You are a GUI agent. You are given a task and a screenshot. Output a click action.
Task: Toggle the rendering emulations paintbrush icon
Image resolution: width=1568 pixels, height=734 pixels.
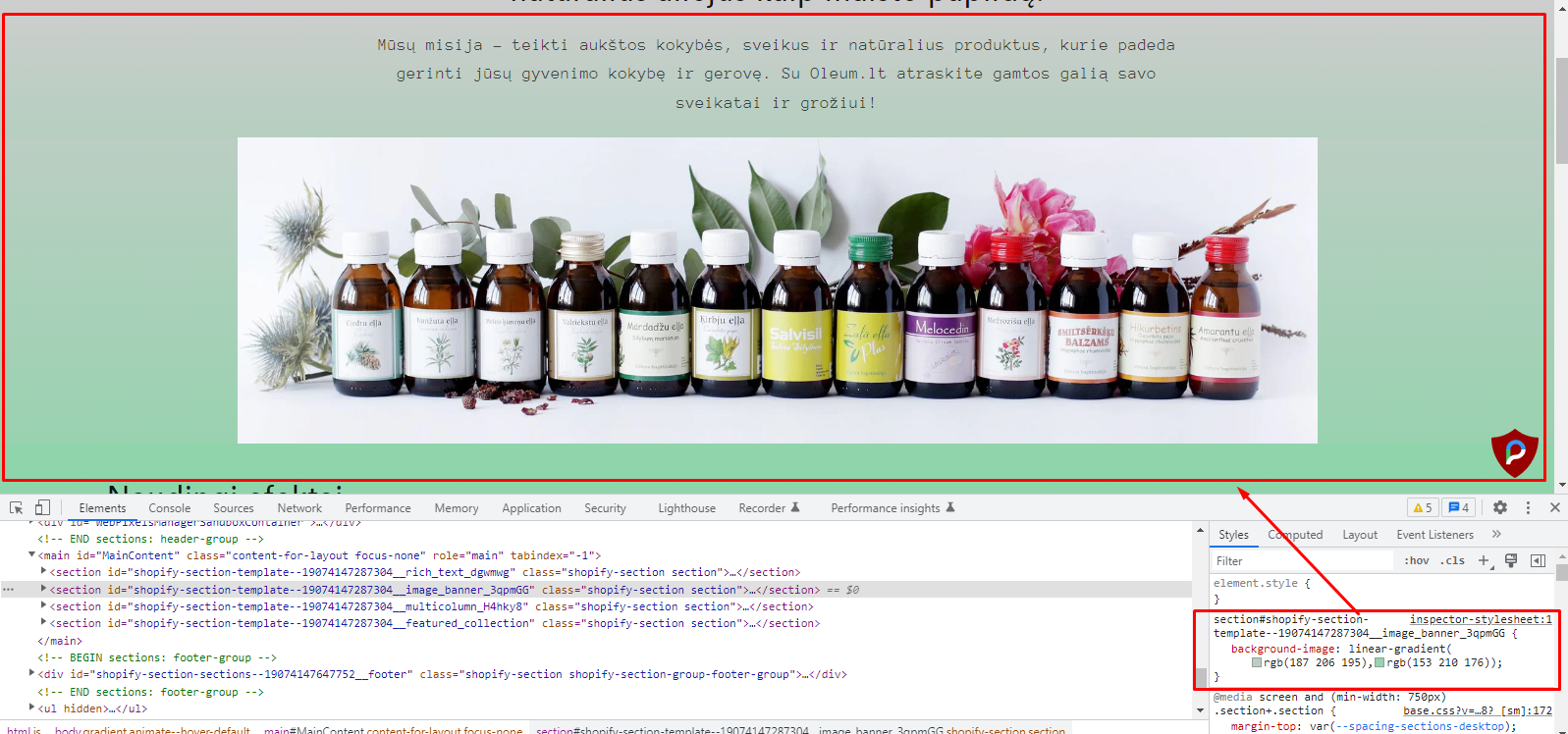tap(1511, 560)
